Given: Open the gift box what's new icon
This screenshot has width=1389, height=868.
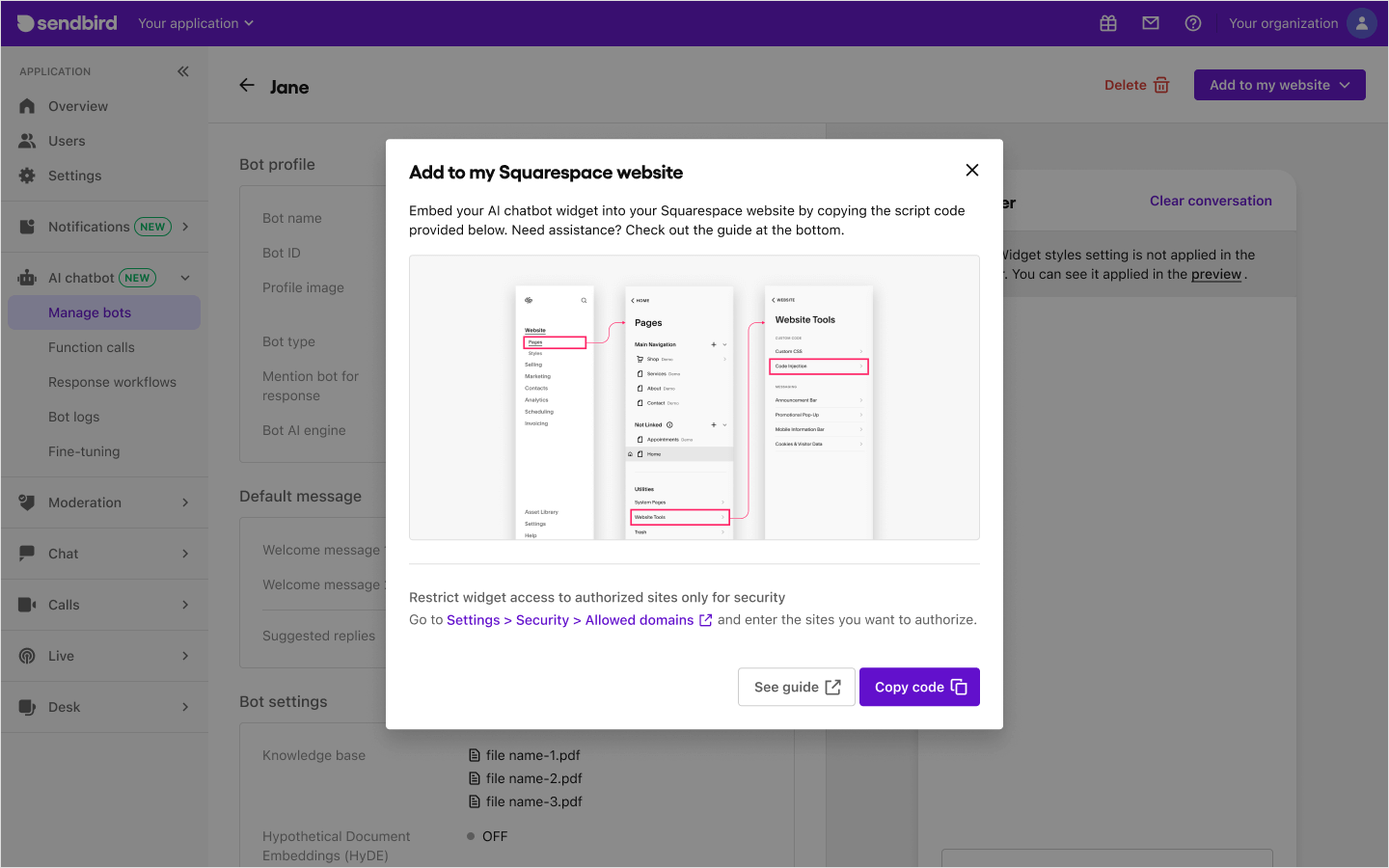Looking at the screenshot, I should click(1108, 23).
